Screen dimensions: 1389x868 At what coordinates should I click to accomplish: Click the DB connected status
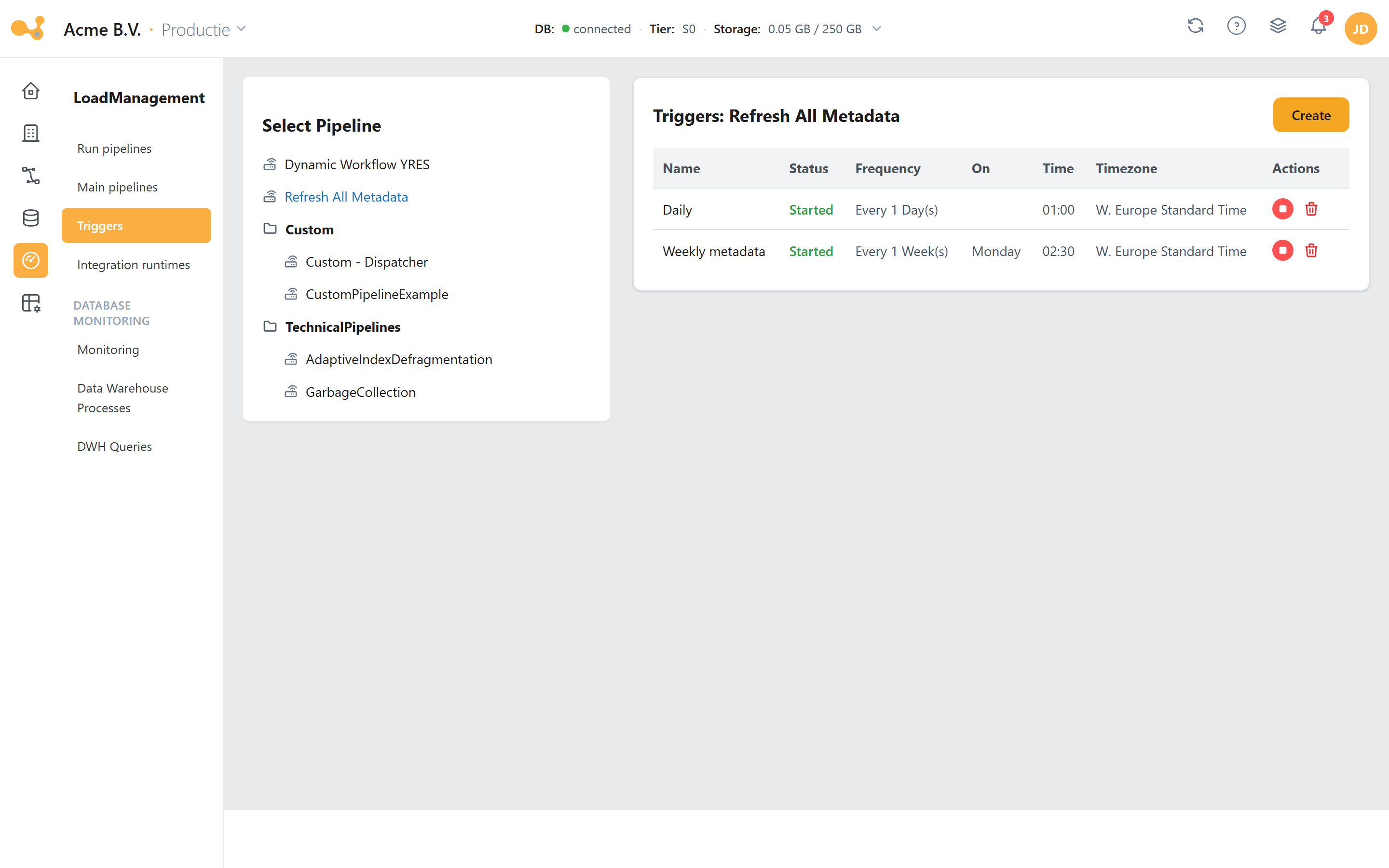(x=582, y=29)
